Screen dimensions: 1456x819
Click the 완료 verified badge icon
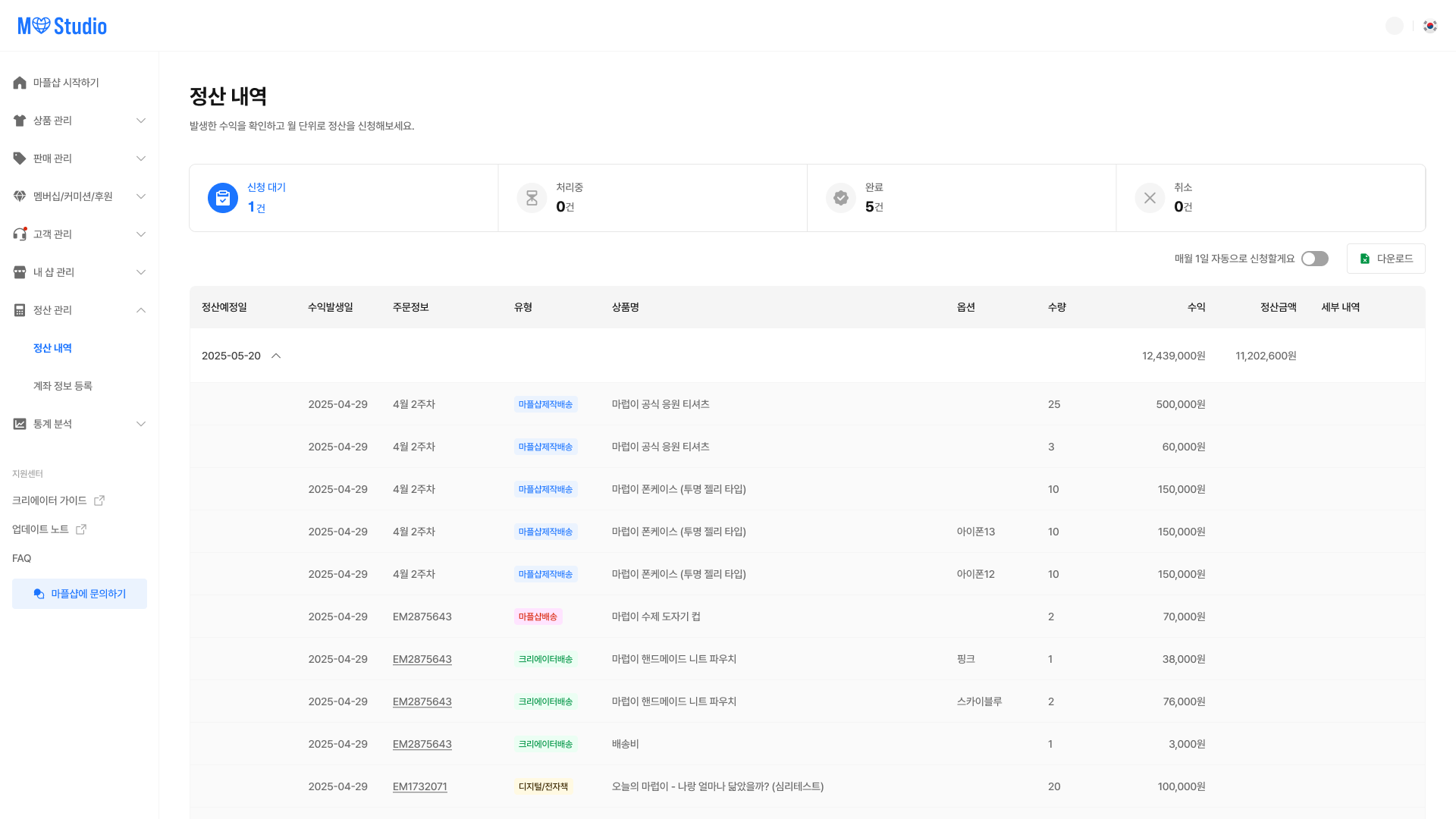[x=841, y=198]
